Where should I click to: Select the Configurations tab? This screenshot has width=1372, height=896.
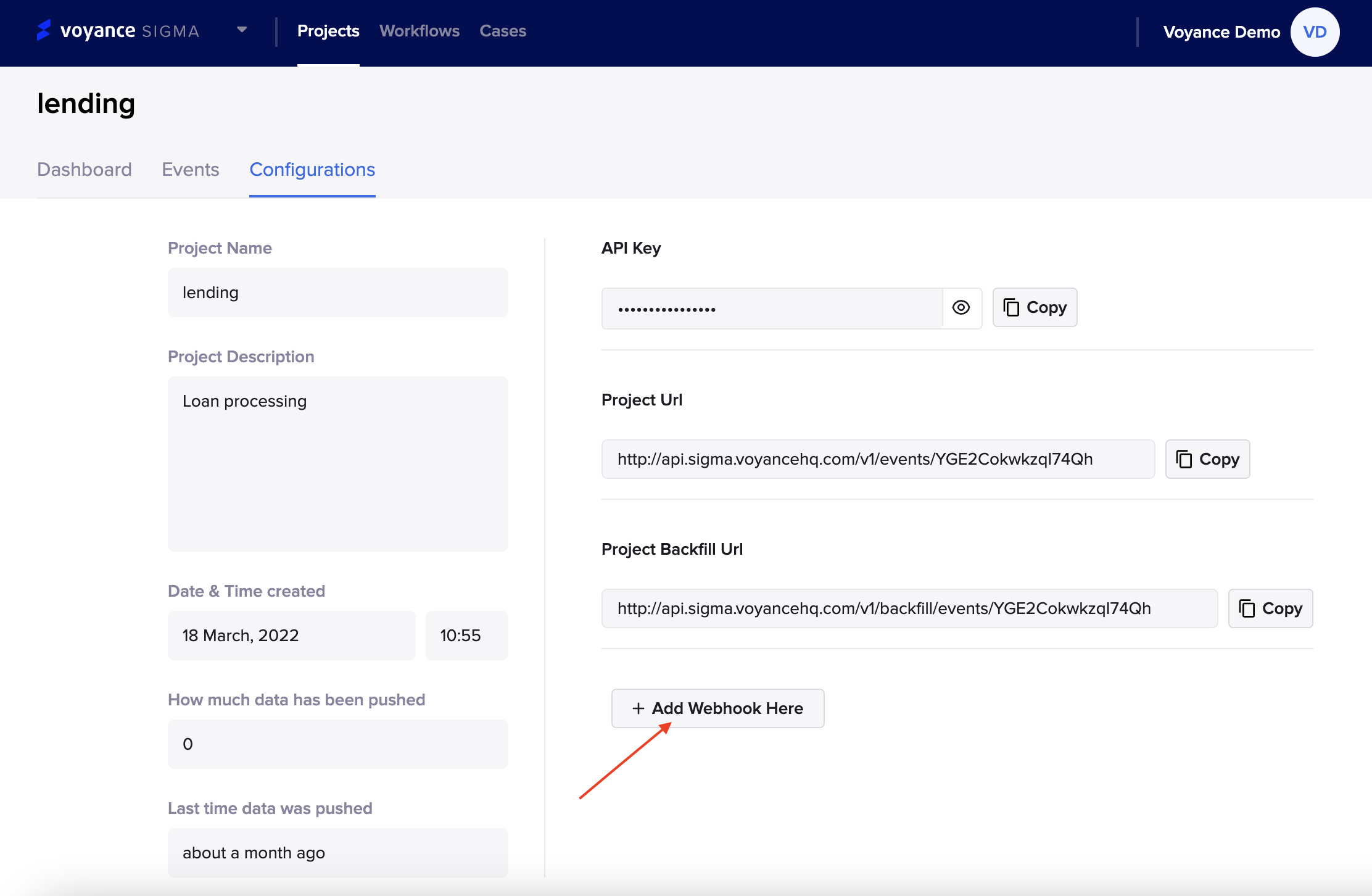(x=312, y=169)
